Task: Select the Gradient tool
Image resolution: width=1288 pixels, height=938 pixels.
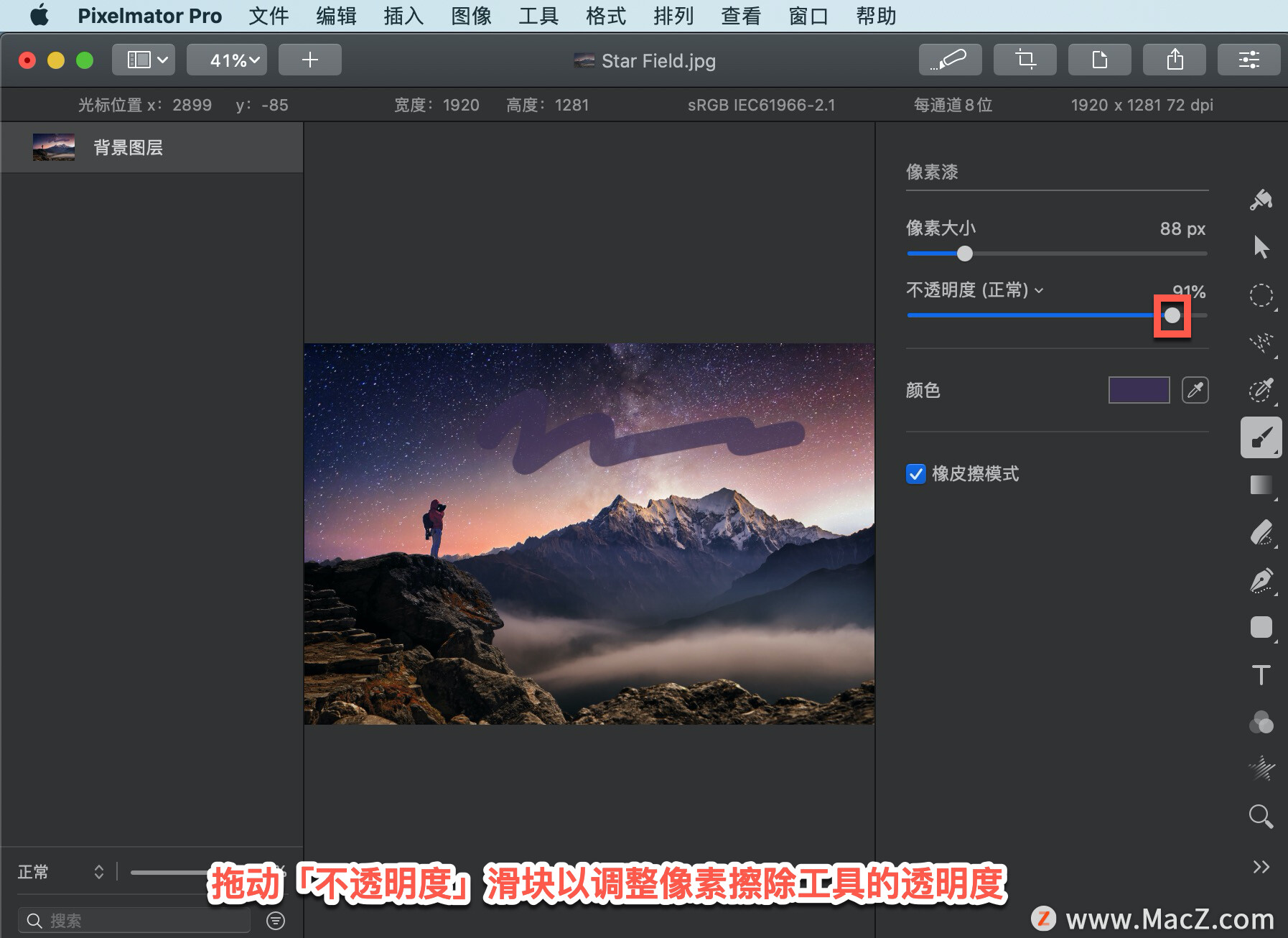Action: (x=1261, y=485)
